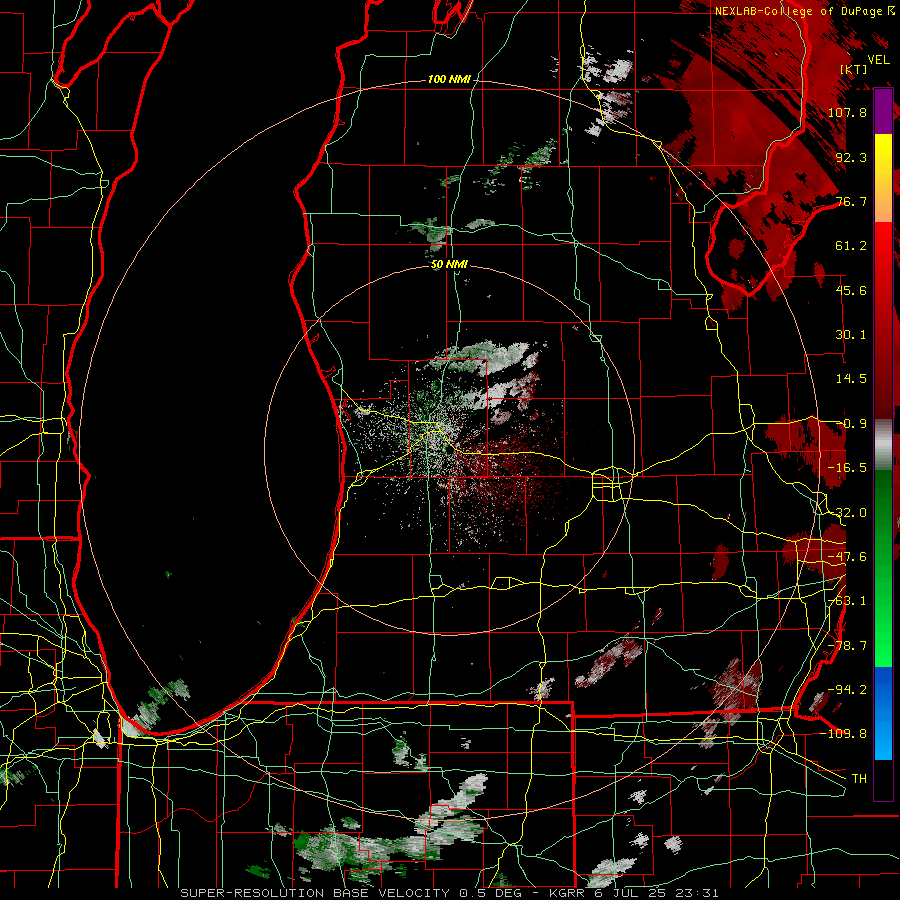Viewport: 900px width, 900px height.
Task: Click the -47.6 legend value
Action: click(x=847, y=557)
